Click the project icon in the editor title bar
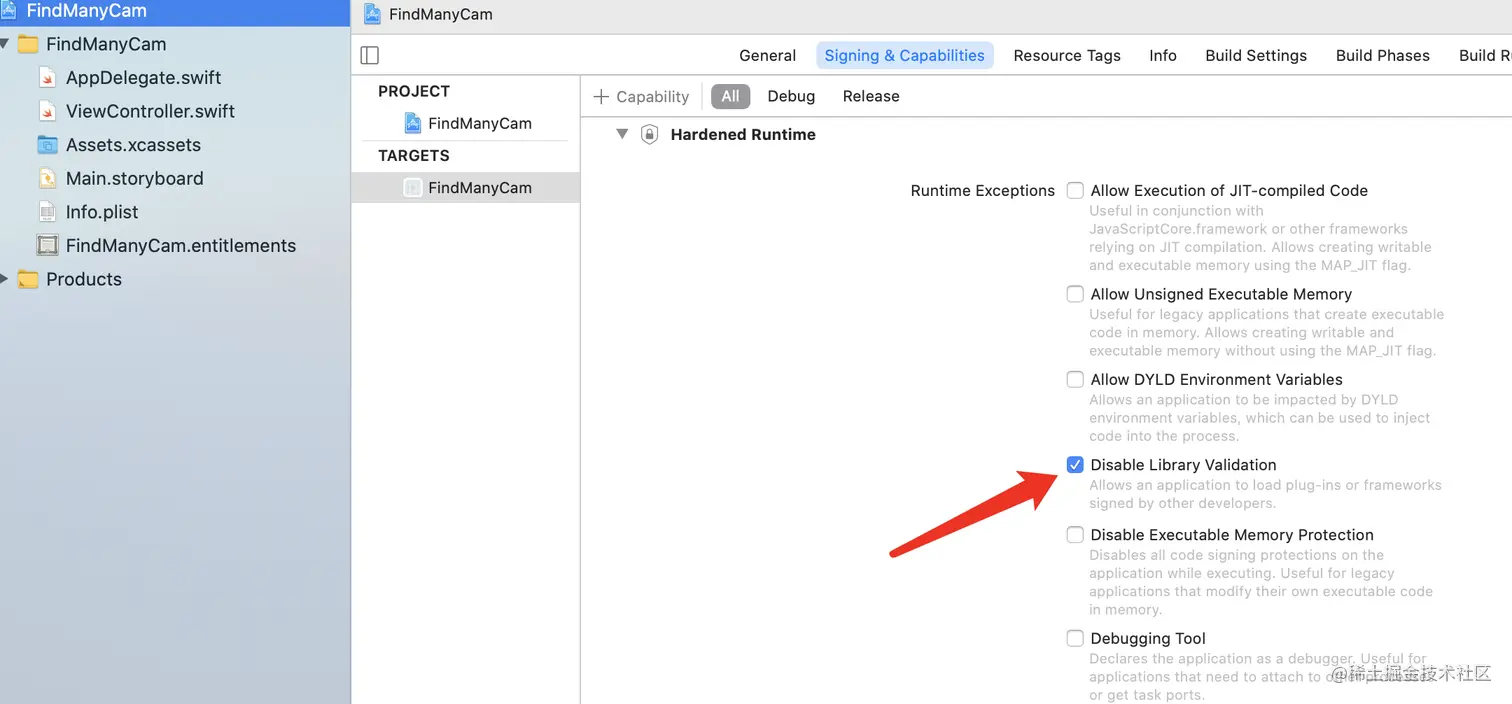Screen dimensions: 1512x704 (372, 14)
